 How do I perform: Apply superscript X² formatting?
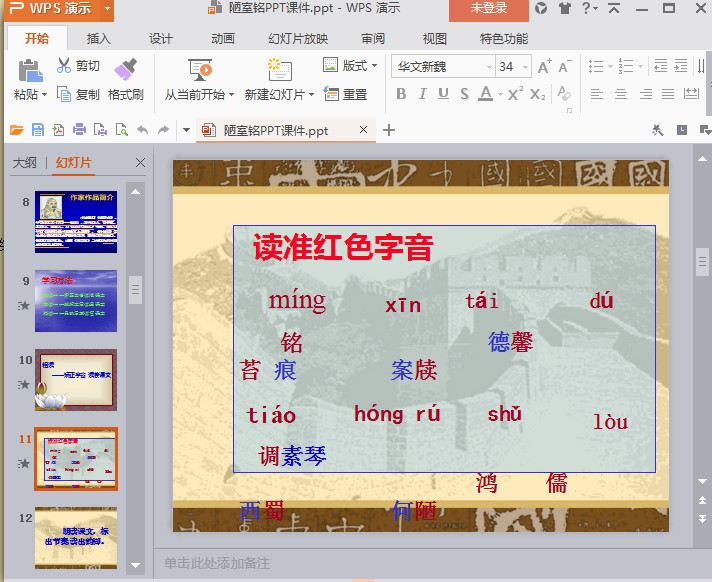[x=515, y=94]
